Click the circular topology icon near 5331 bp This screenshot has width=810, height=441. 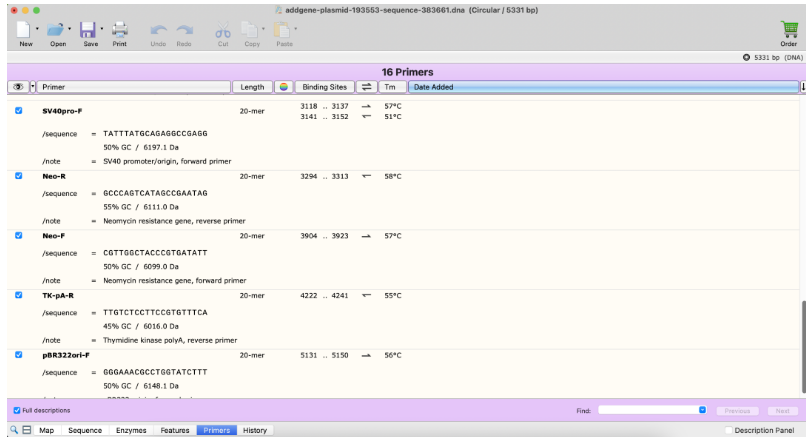pyautogui.click(x=746, y=57)
